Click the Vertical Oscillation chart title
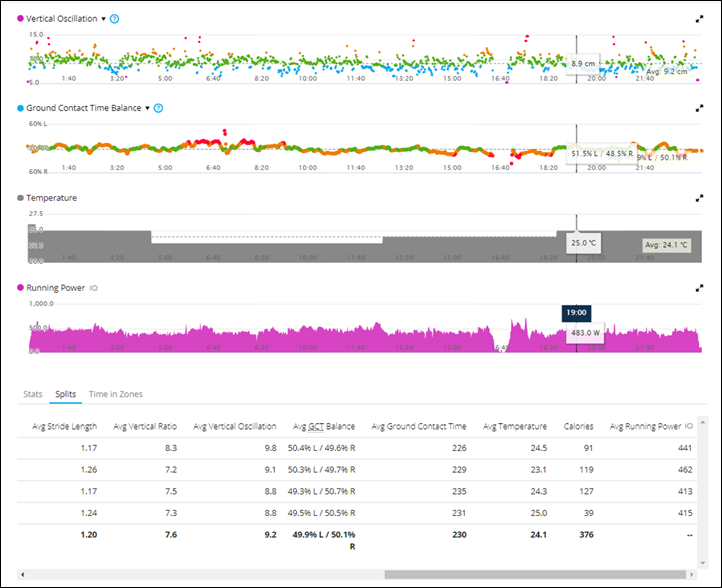722x588 pixels. (62, 19)
